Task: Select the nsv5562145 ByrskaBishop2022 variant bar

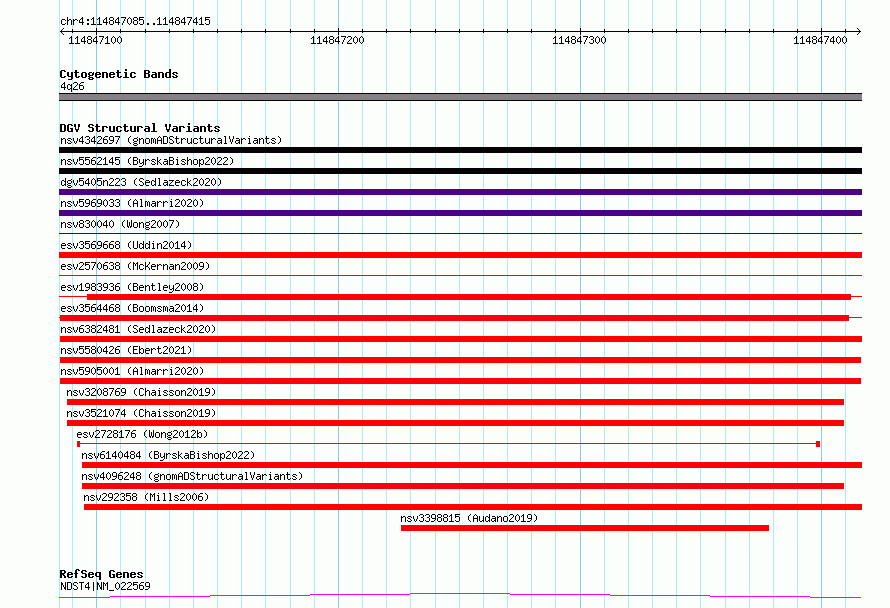Action: (x=460, y=171)
